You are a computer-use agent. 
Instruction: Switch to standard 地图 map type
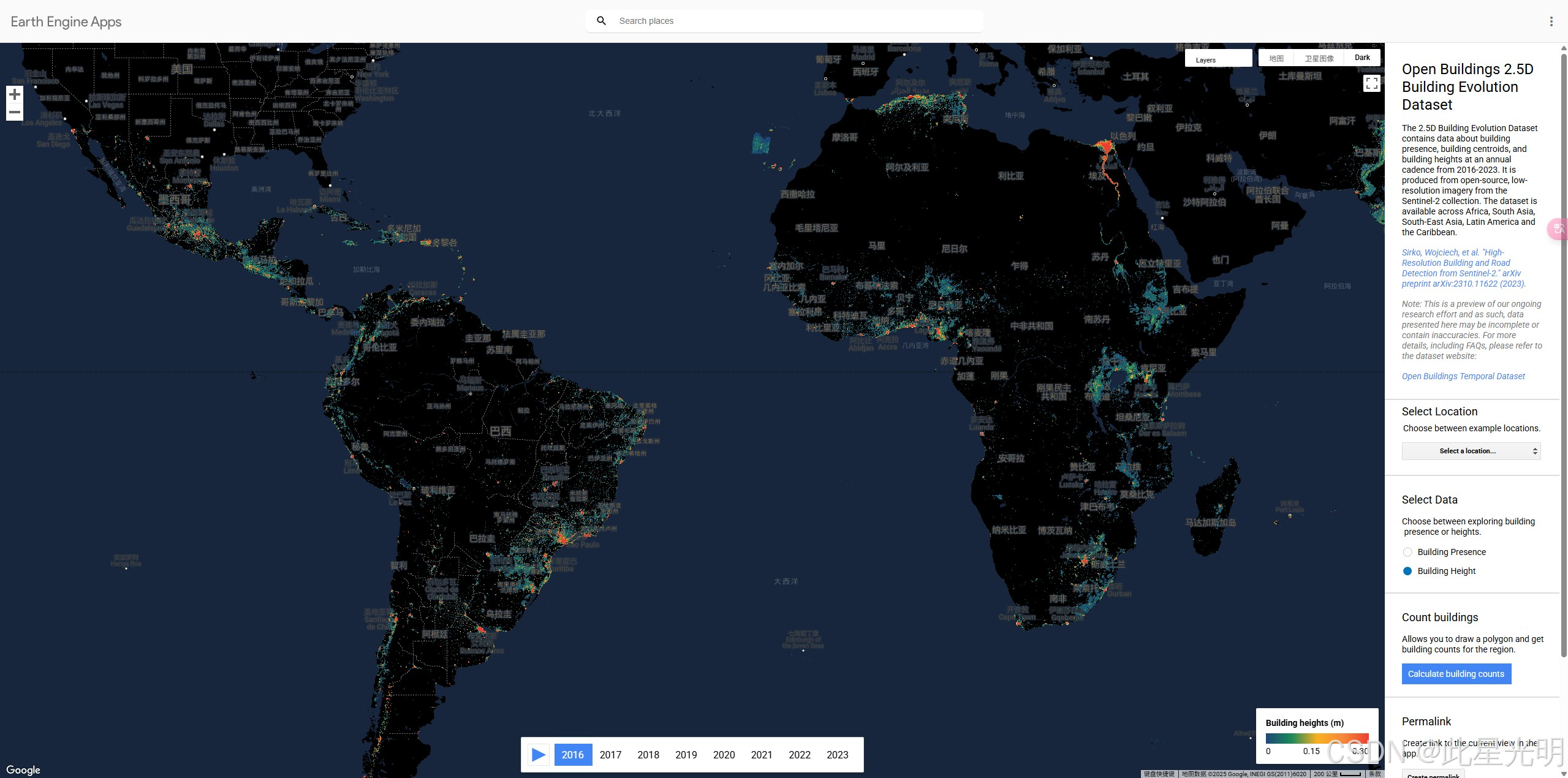pyautogui.click(x=1276, y=58)
